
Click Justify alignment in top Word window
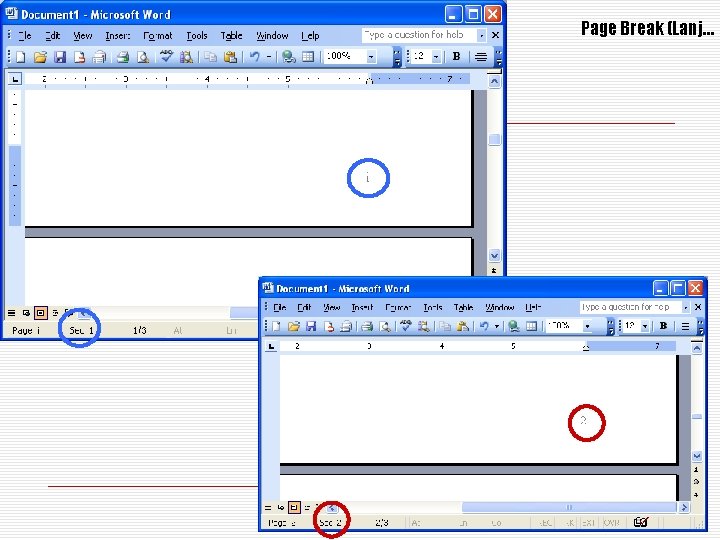coord(481,57)
